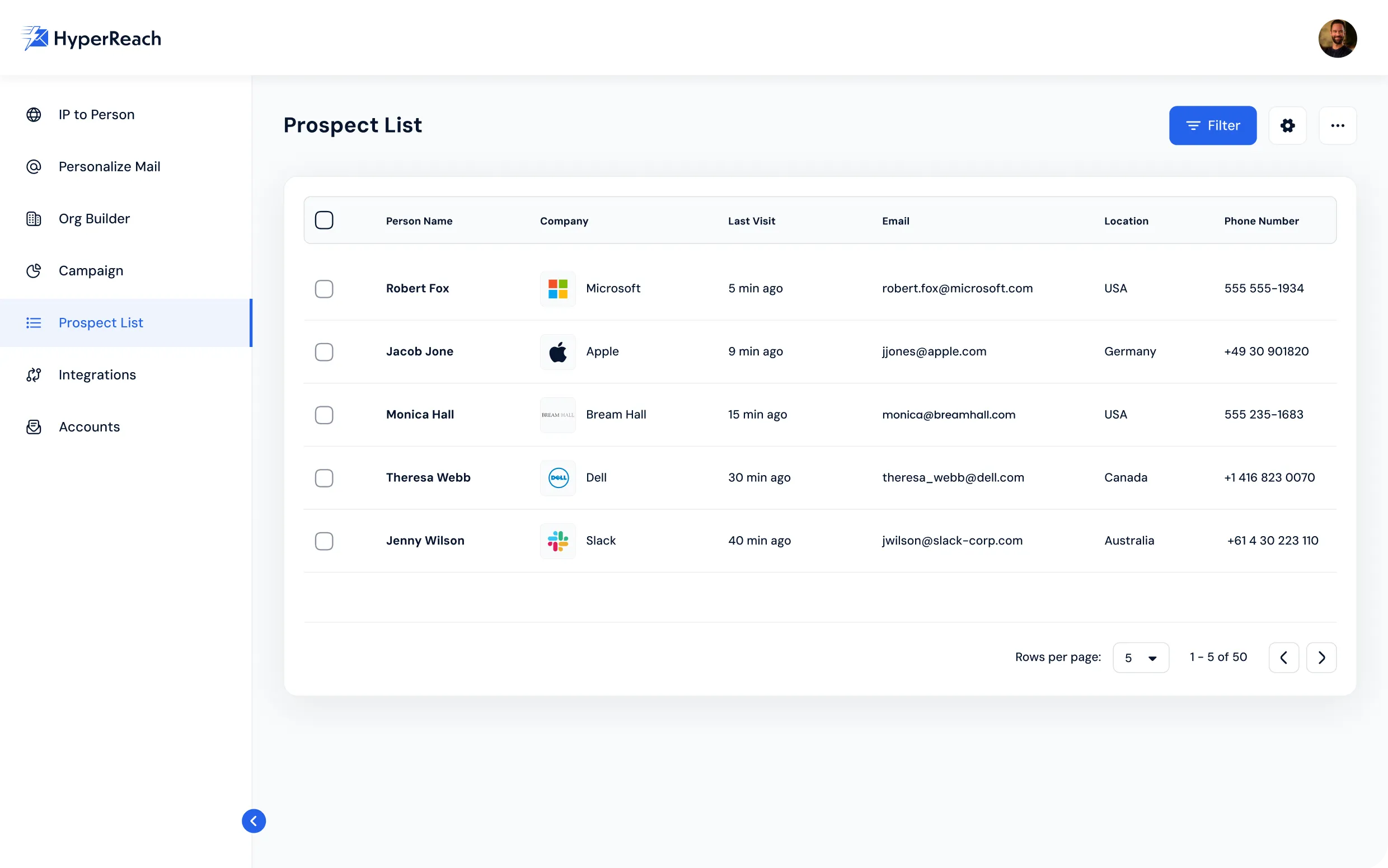Image resolution: width=1388 pixels, height=868 pixels.
Task: Click the Apple company logo
Action: tap(557, 352)
